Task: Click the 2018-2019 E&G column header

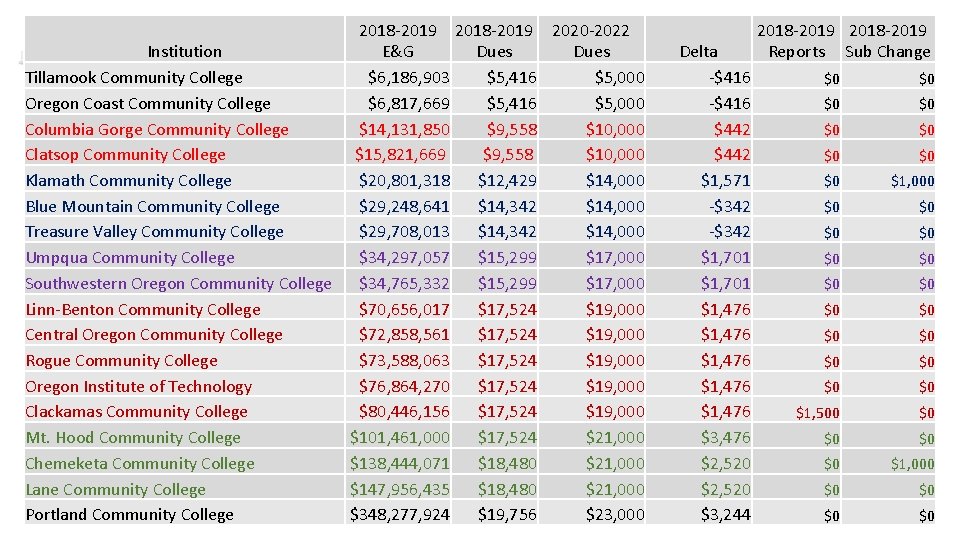Action: coord(398,40)
